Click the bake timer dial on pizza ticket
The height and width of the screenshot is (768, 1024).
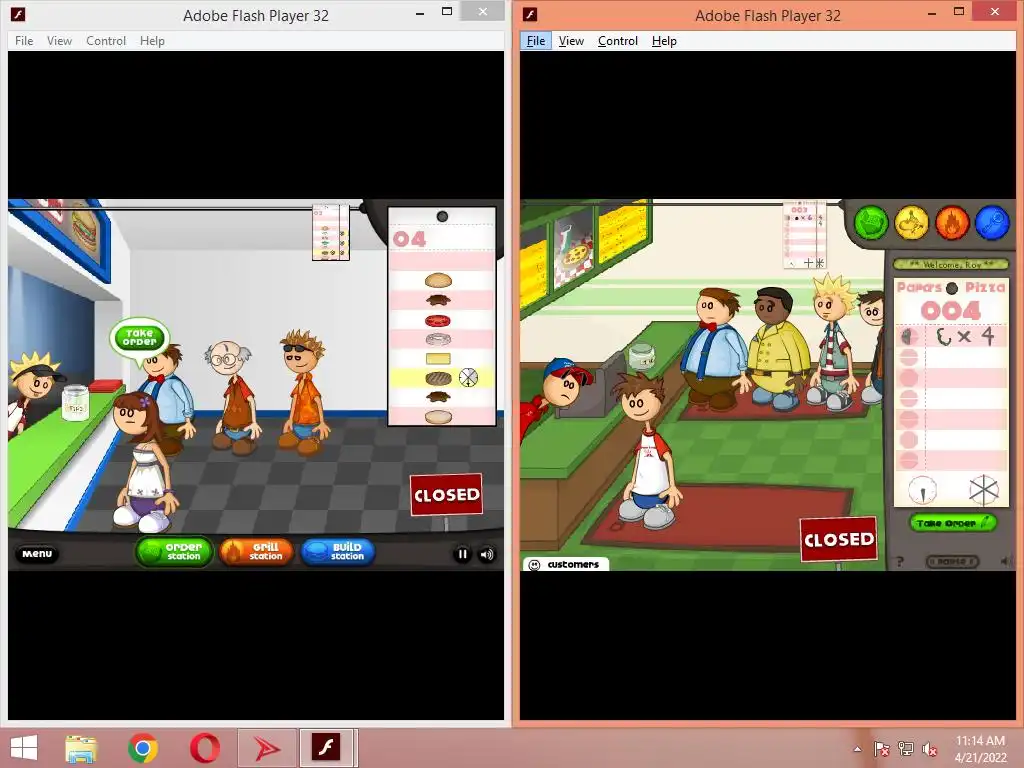[x=922, y=490]
